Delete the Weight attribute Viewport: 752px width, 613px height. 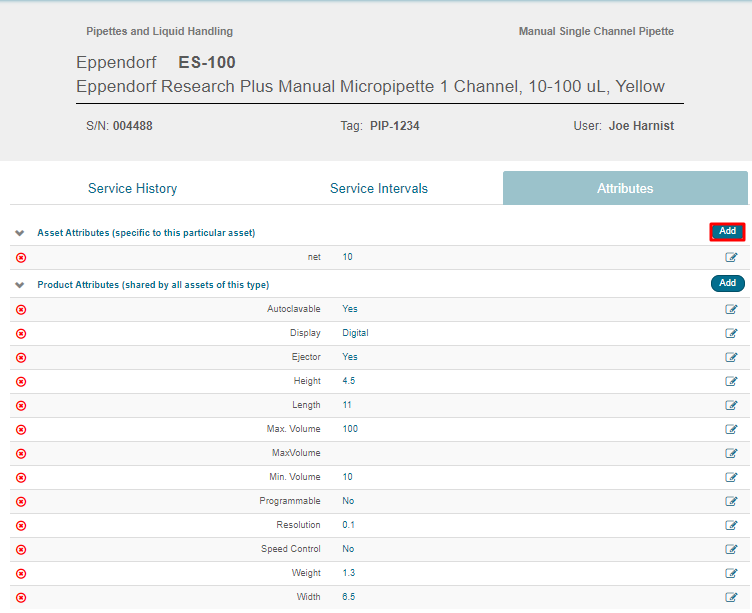coord(21,573)
